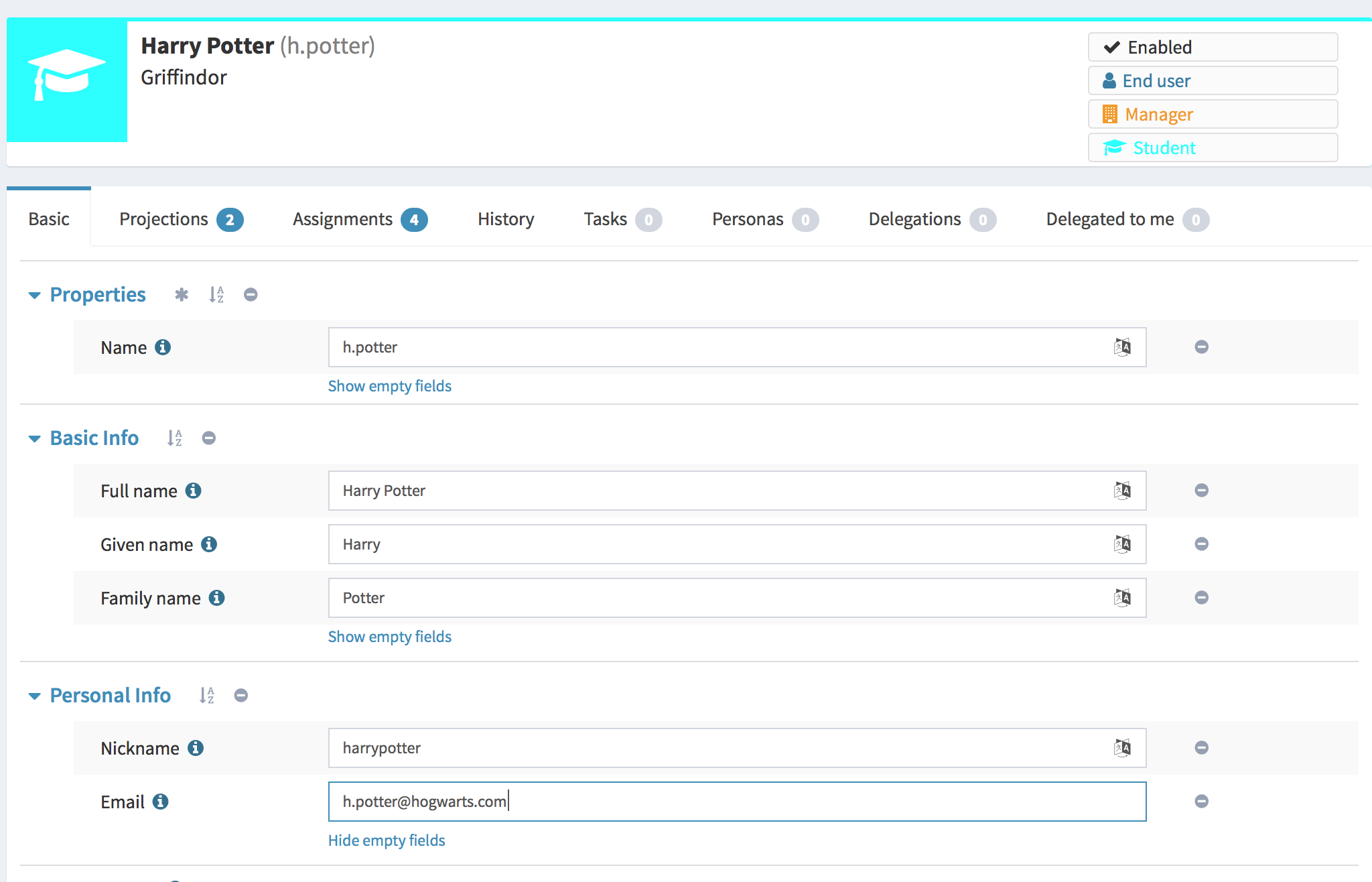Viewport: 1372px width, 882px height.
Task: Click the sort alphabetically icon in Basic Info
Action: click(174, 438)
